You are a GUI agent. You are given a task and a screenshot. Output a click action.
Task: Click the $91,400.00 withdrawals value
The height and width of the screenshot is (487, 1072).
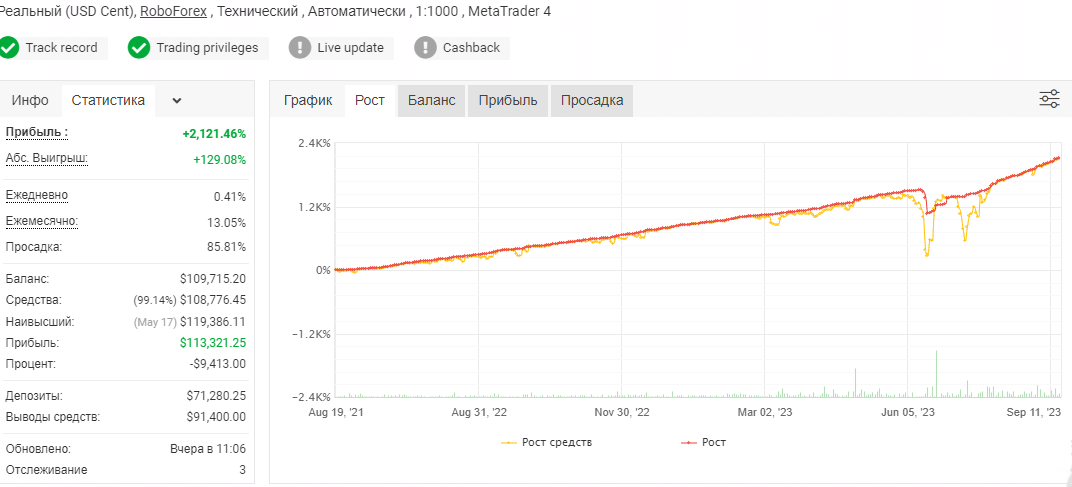tap(216, 417)
